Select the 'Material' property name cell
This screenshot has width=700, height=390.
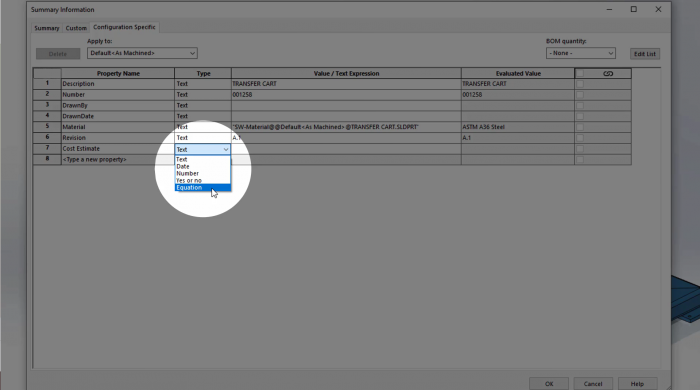point(118,127)
